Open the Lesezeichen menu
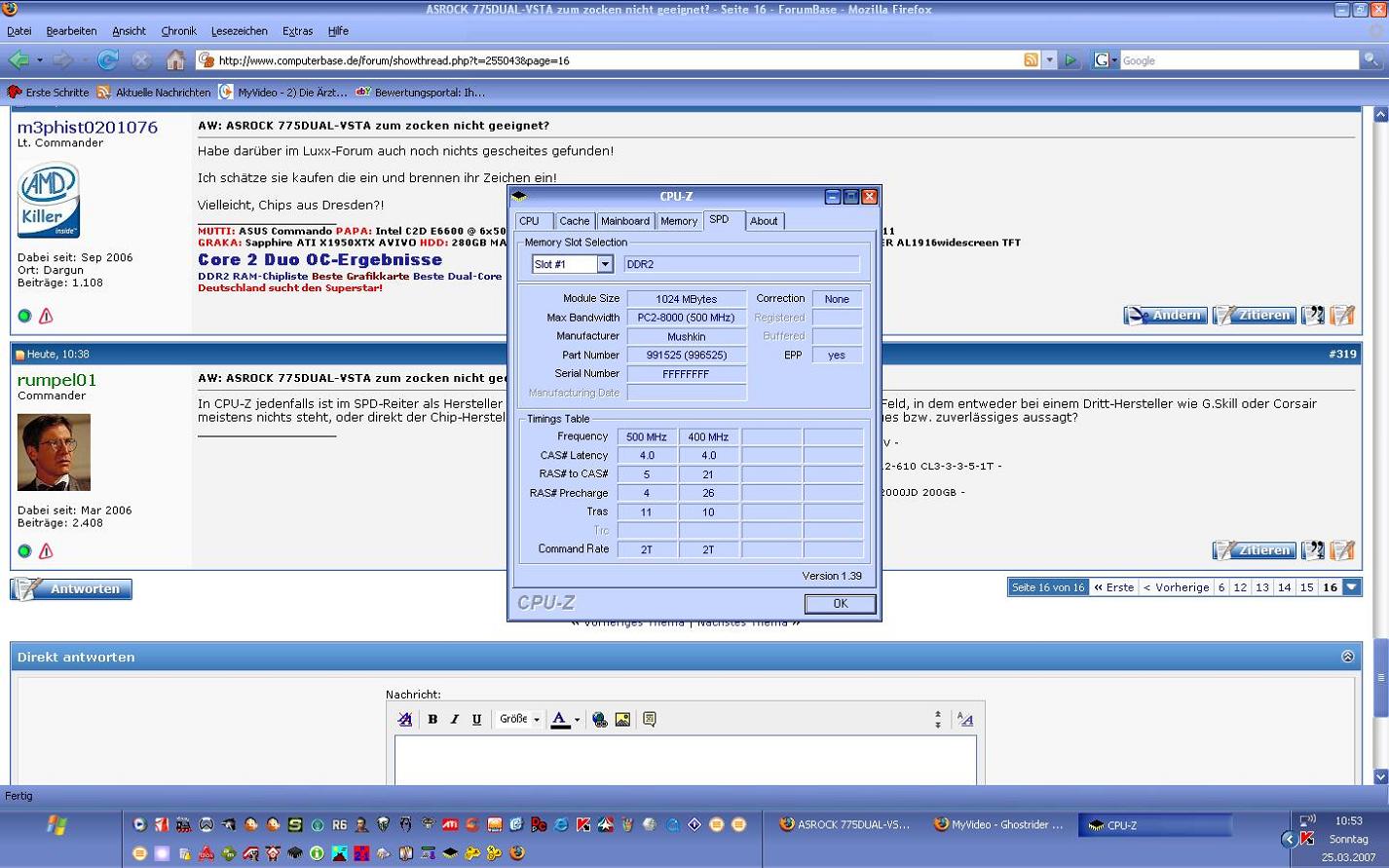 240,31
